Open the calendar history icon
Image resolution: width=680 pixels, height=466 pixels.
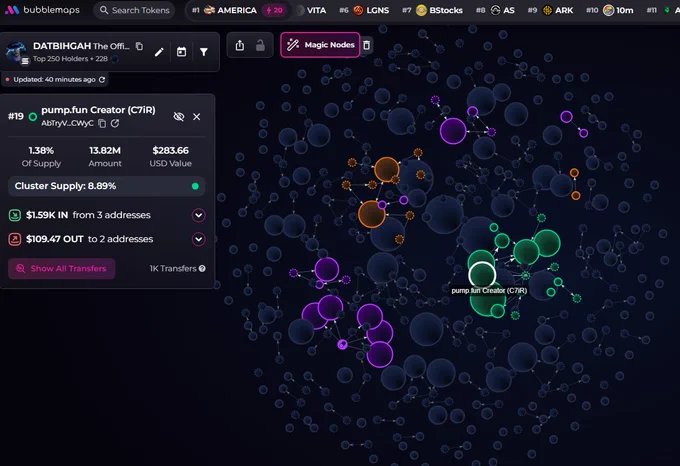click(181, 52)
